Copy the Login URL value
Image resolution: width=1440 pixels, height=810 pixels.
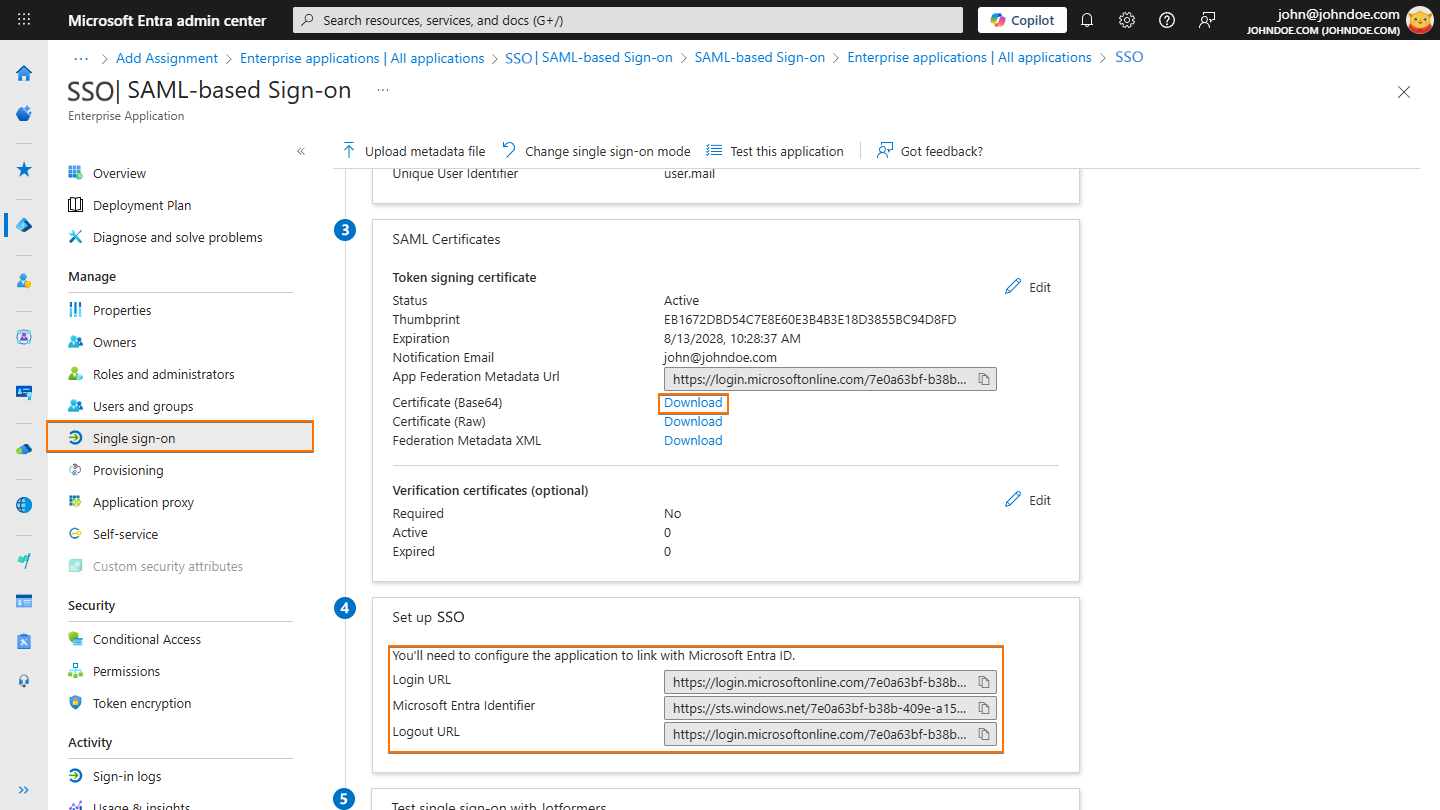(x=984, y=681)
